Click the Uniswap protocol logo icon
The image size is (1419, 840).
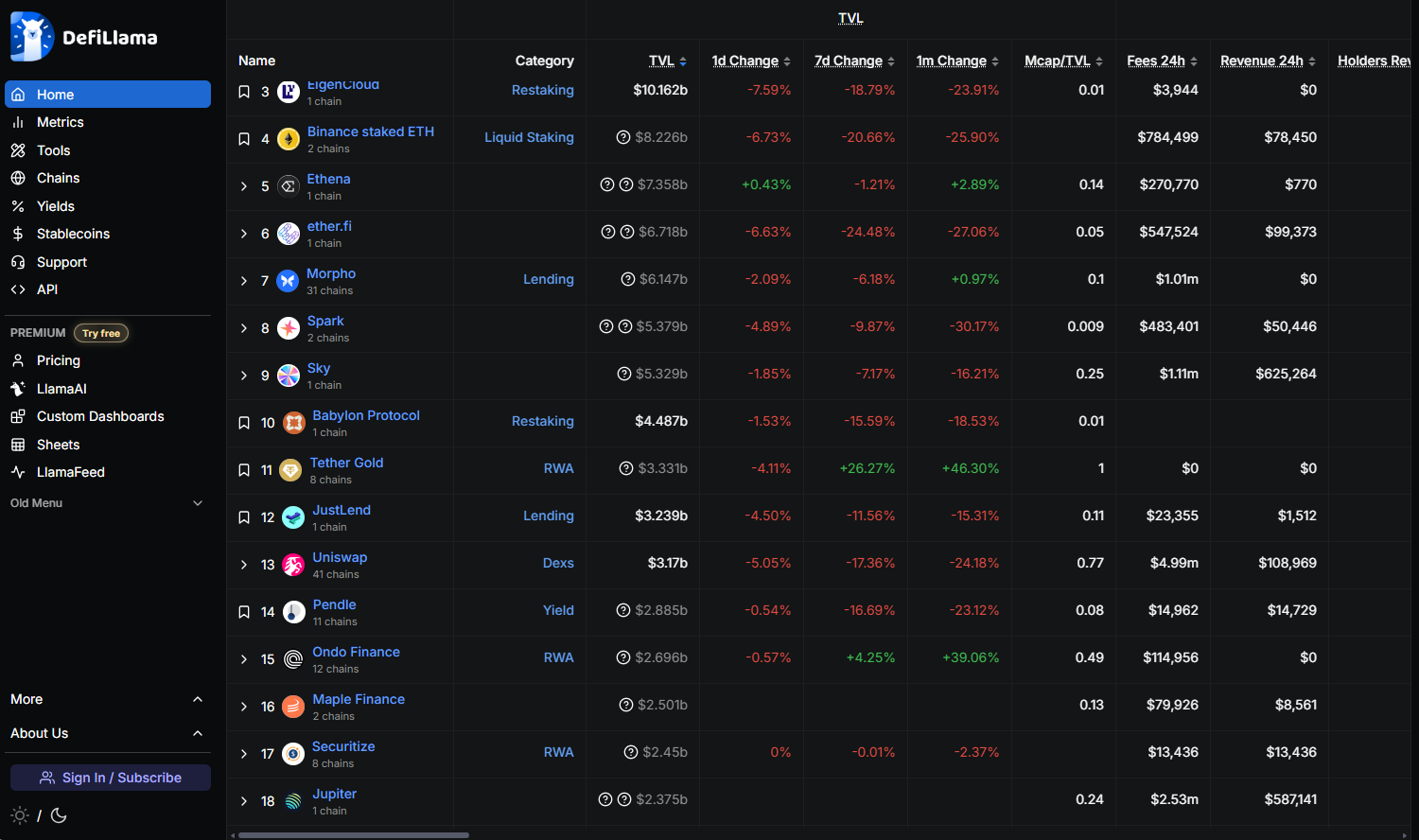coord(293,565)
